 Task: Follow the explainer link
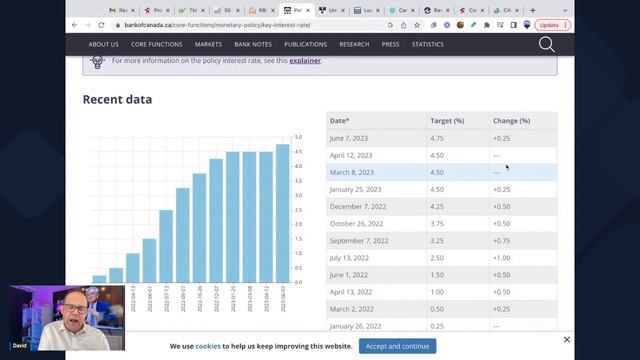click(305, 60)
